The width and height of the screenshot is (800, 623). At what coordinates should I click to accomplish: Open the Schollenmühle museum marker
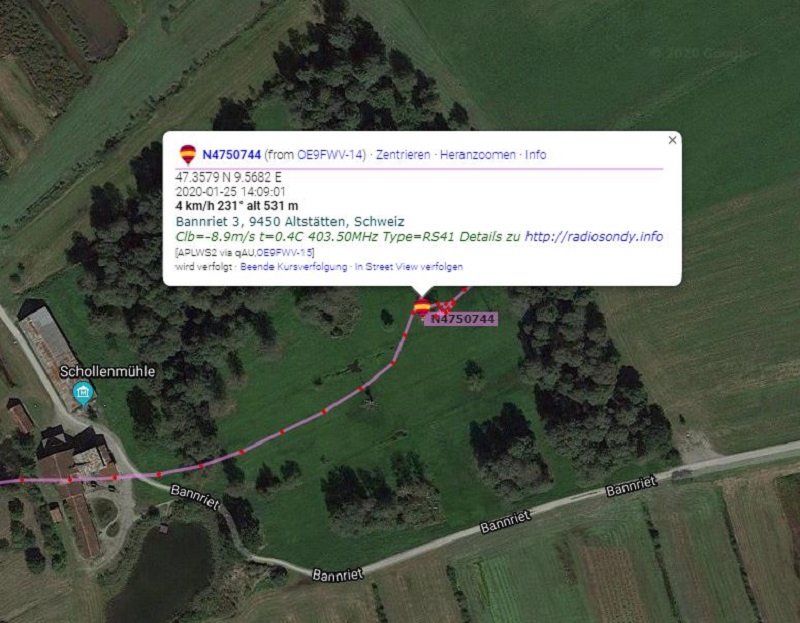[x=83, y=394]
